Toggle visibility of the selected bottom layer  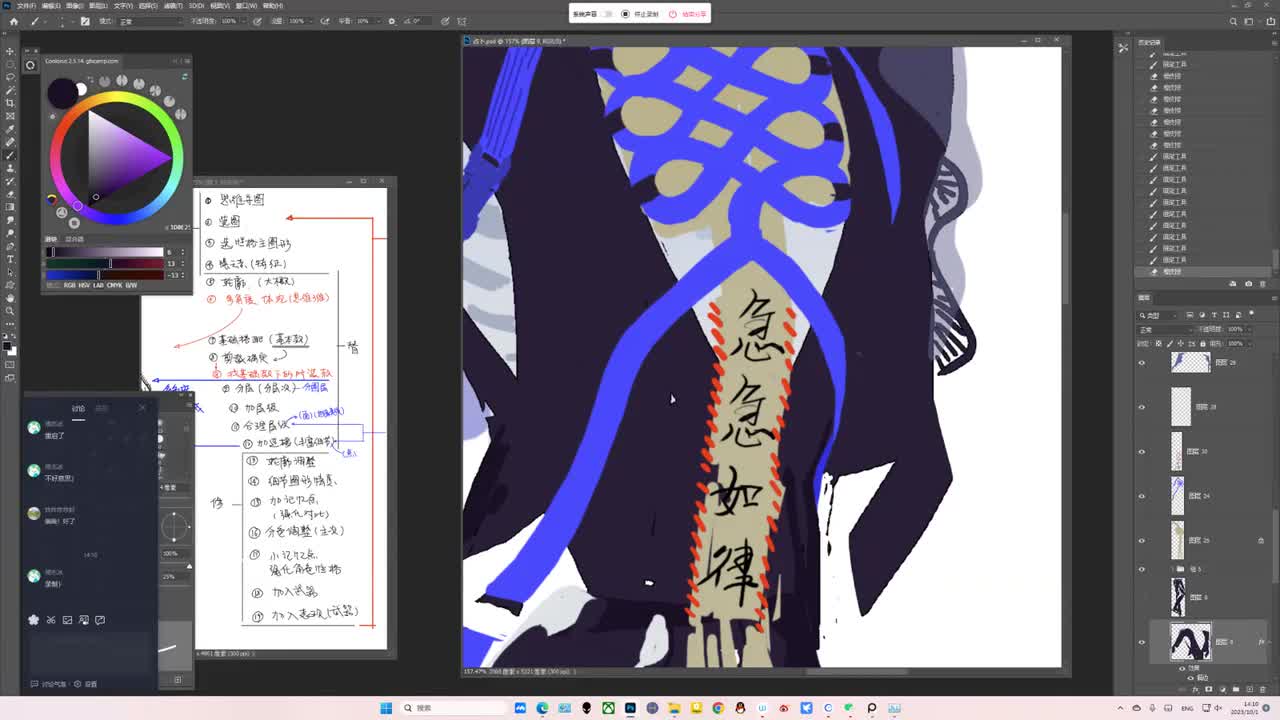[1142, 642]
